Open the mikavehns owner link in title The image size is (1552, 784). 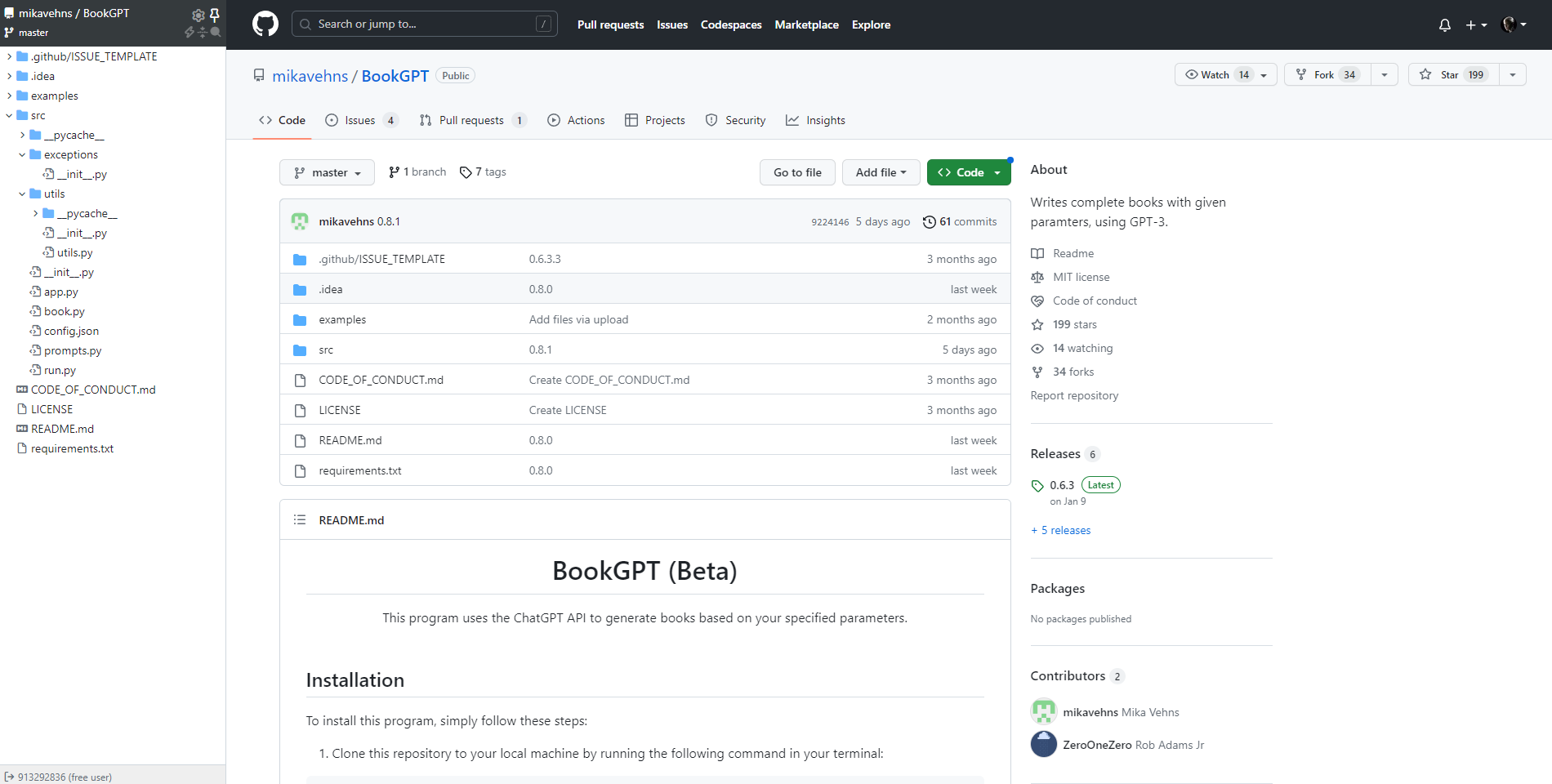pos(310,76)
